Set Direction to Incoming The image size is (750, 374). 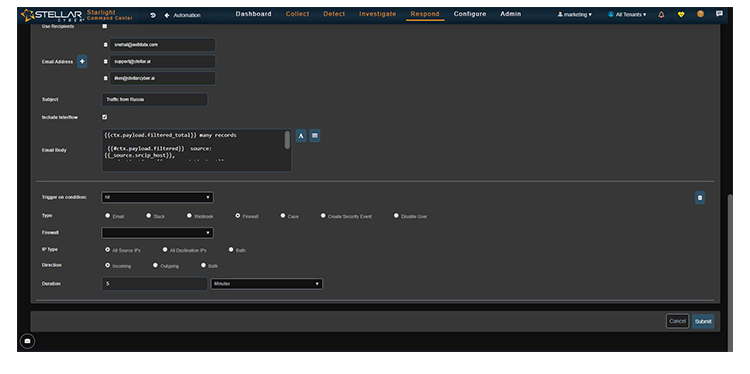[108, 265]
